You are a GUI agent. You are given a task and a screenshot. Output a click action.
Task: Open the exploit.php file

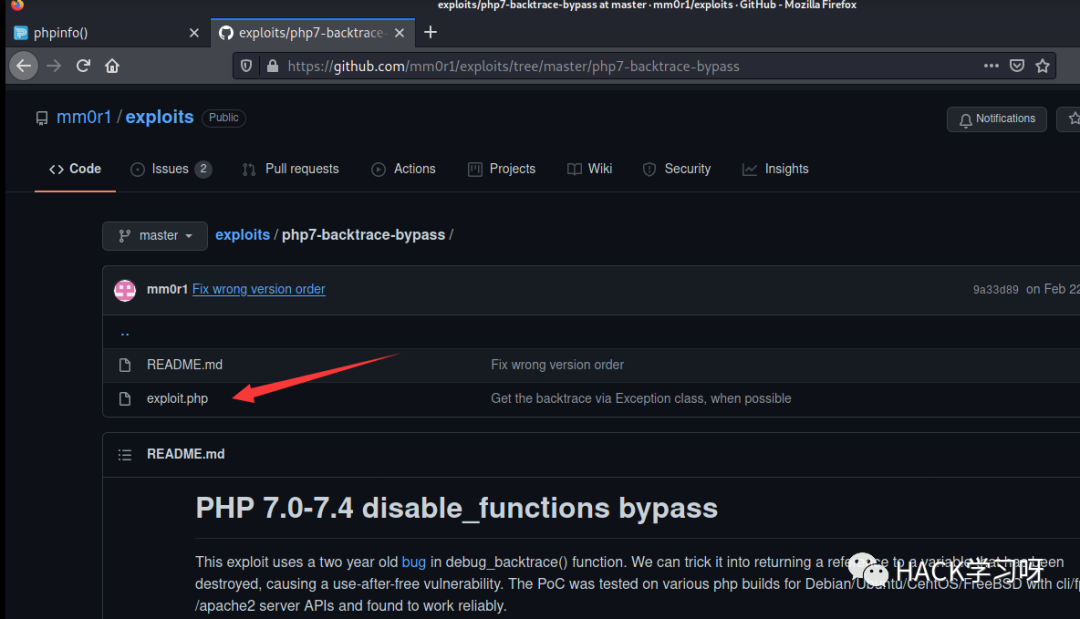177,399
